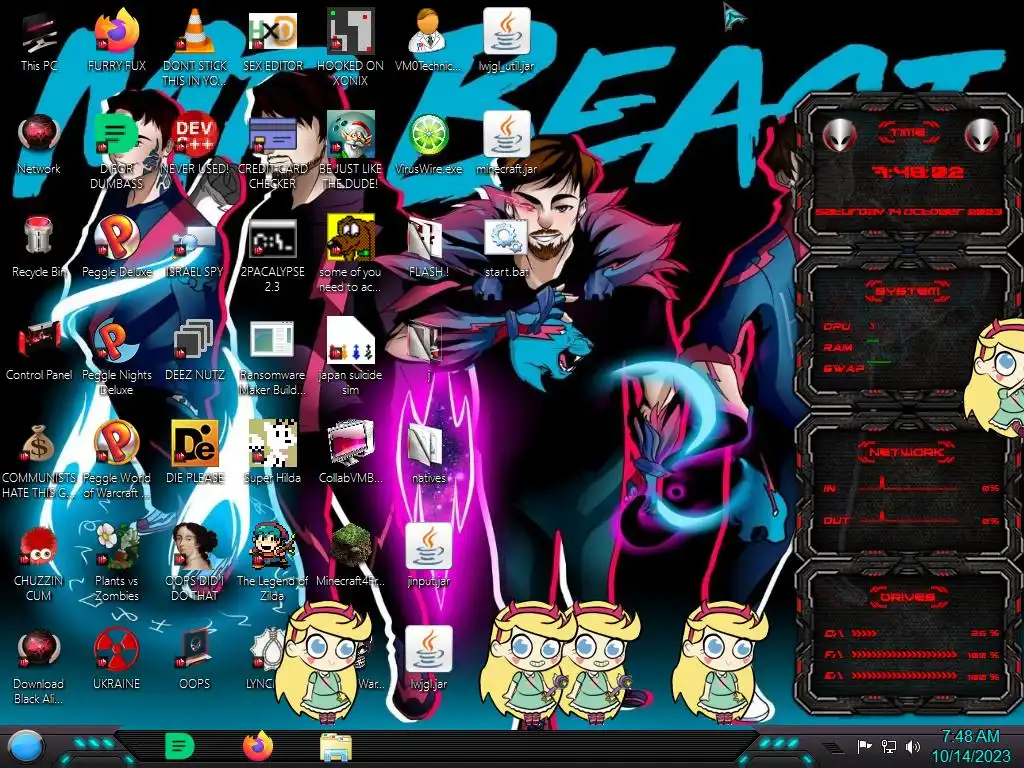The width and height of the screenshot is (1024, 768).
Task: Click the right alien head in Time widget
Action: (x=982, y=136)
